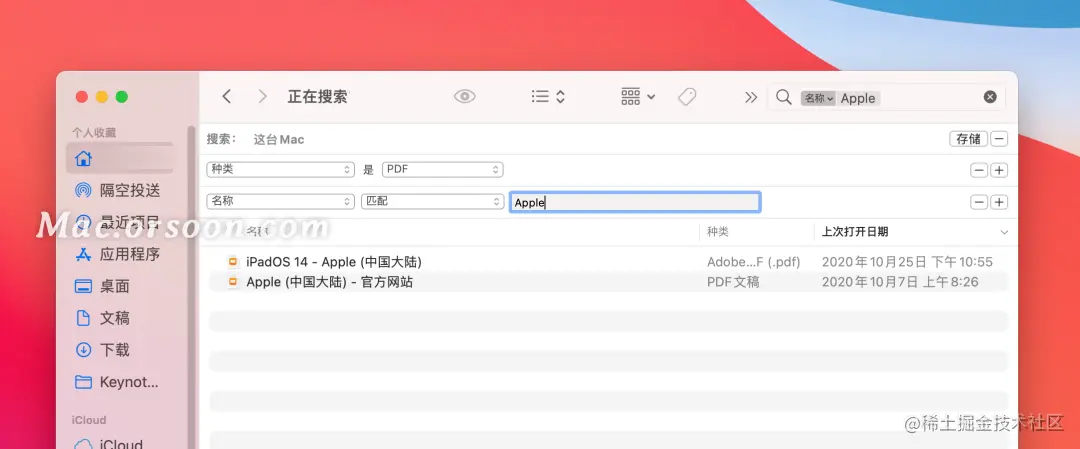The image size is (1080, 449).
Task: Toggle Quick Look eye icon
Action: point(465,97)
